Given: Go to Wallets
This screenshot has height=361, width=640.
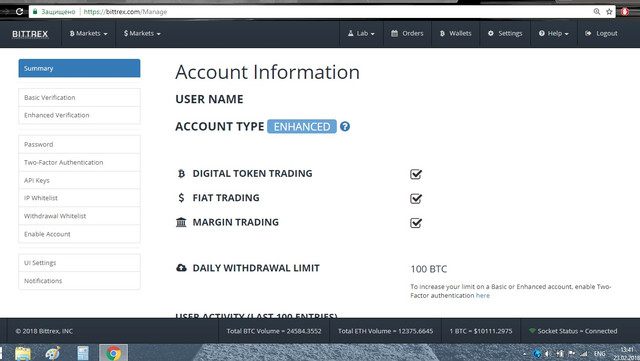Looking at the screenshot, I should 456,33.
